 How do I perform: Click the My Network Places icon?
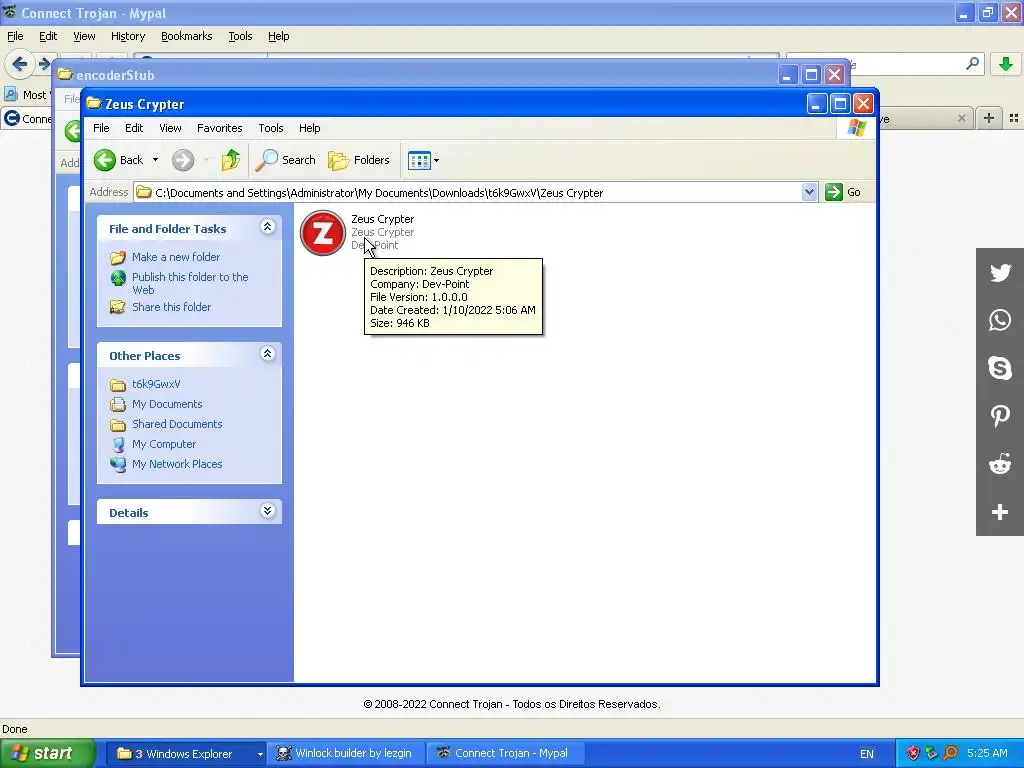click(x=118, y=464)
